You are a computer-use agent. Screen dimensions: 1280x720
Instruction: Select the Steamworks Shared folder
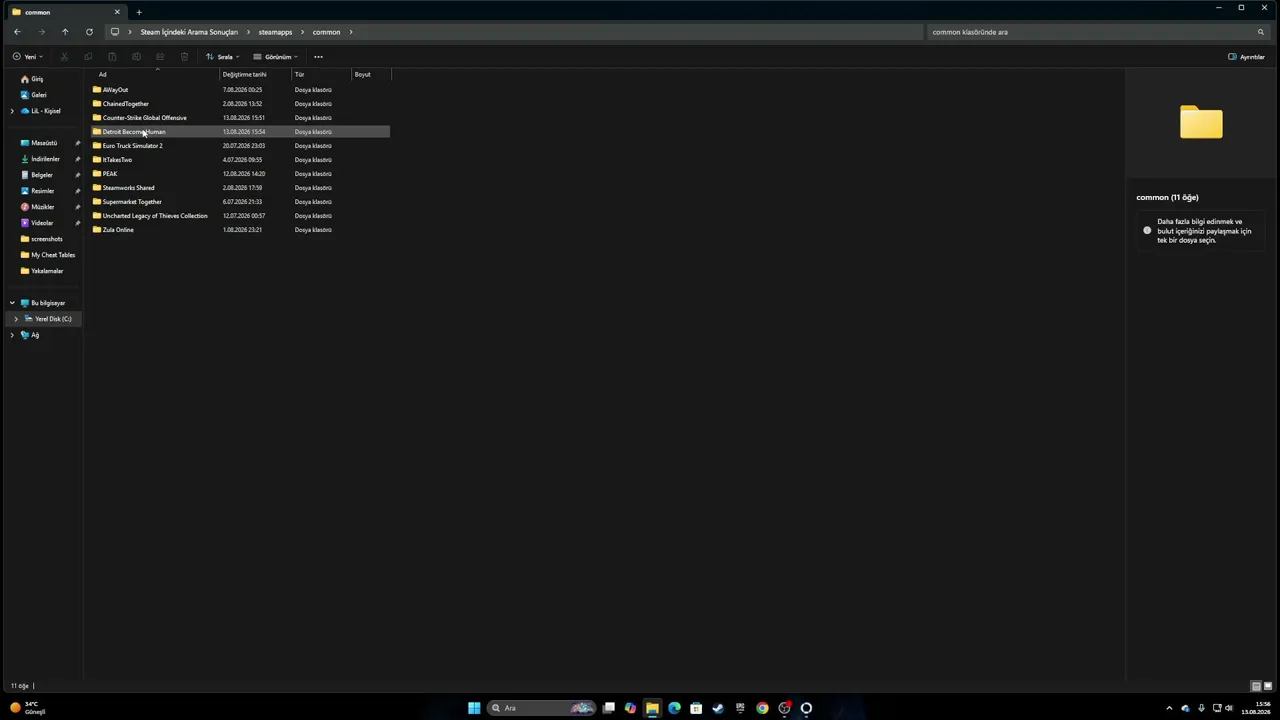(x=240, y=188)
